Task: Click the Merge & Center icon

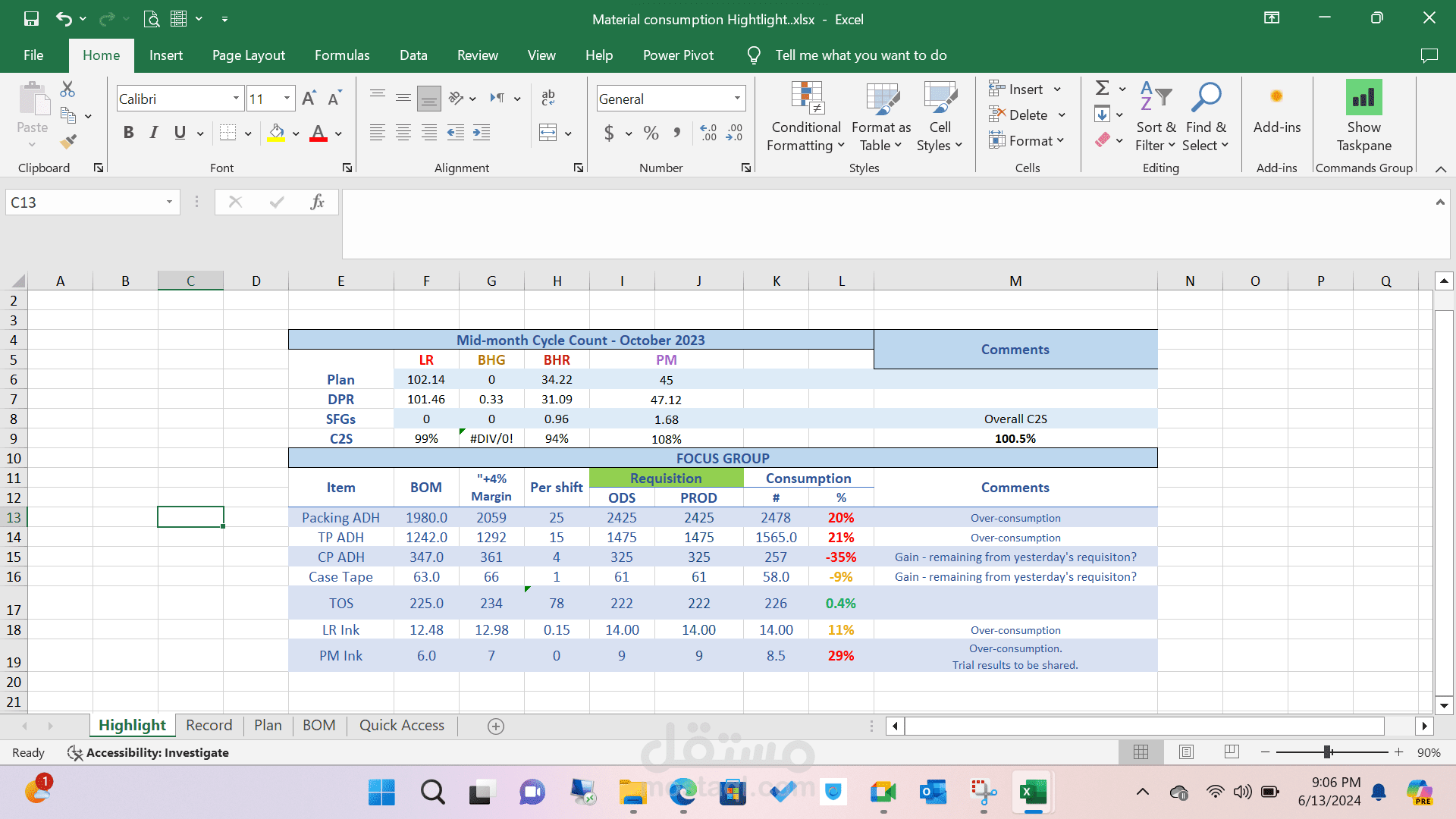Action: 548,133
